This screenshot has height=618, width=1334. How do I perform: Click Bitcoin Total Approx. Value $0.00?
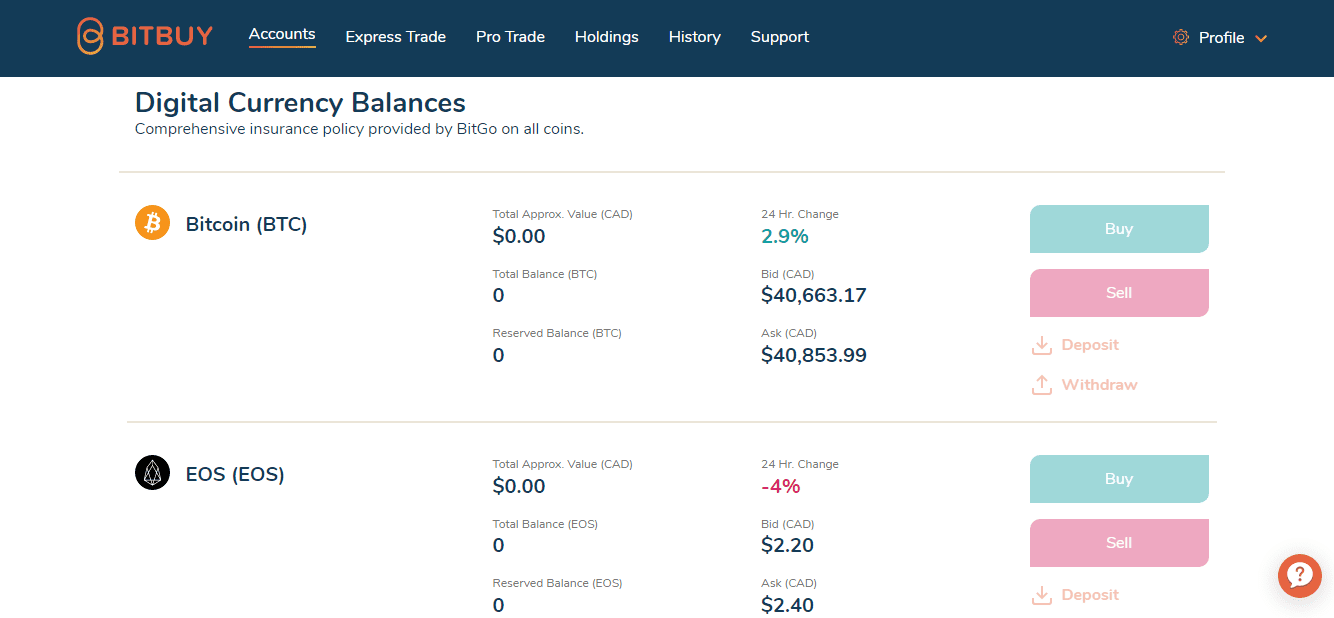(519, 236)
